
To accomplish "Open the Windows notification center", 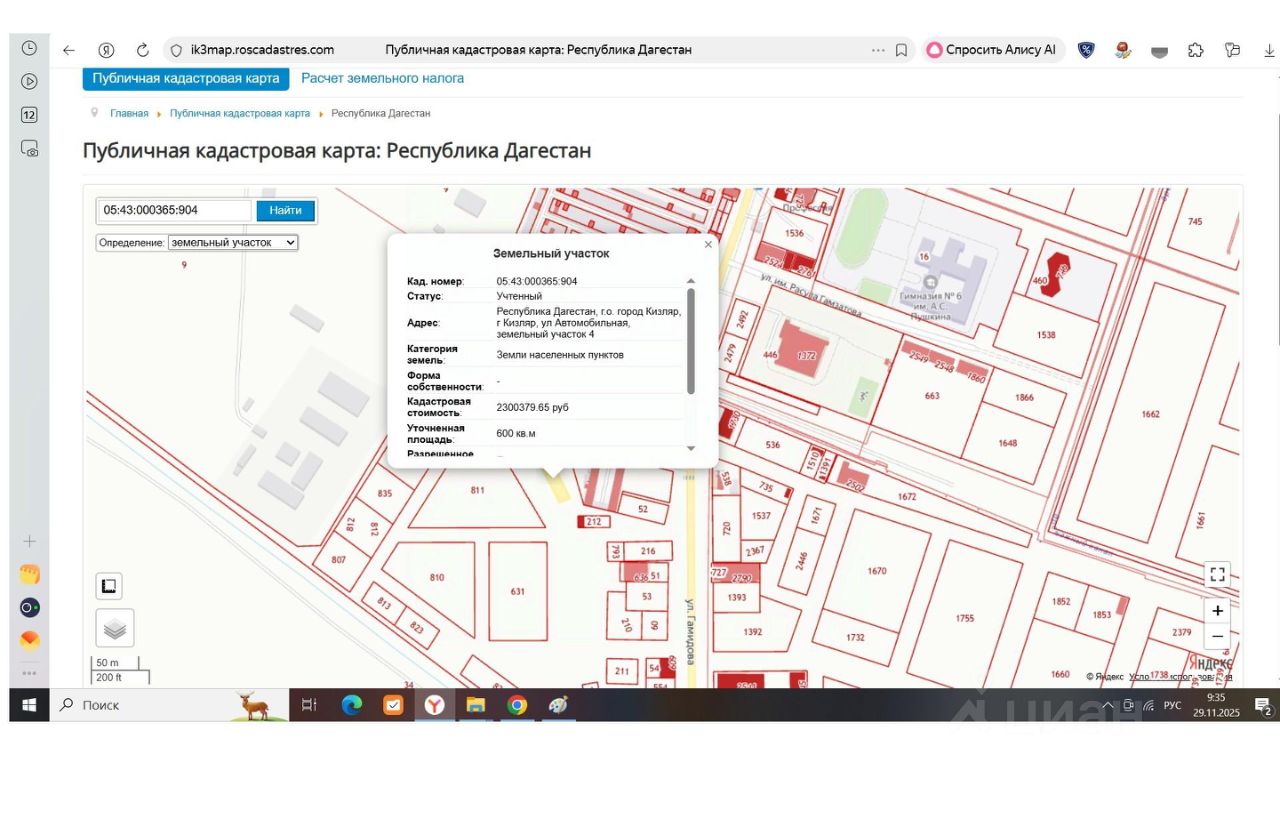I will pyautogui.click(x=1262, y=707).
